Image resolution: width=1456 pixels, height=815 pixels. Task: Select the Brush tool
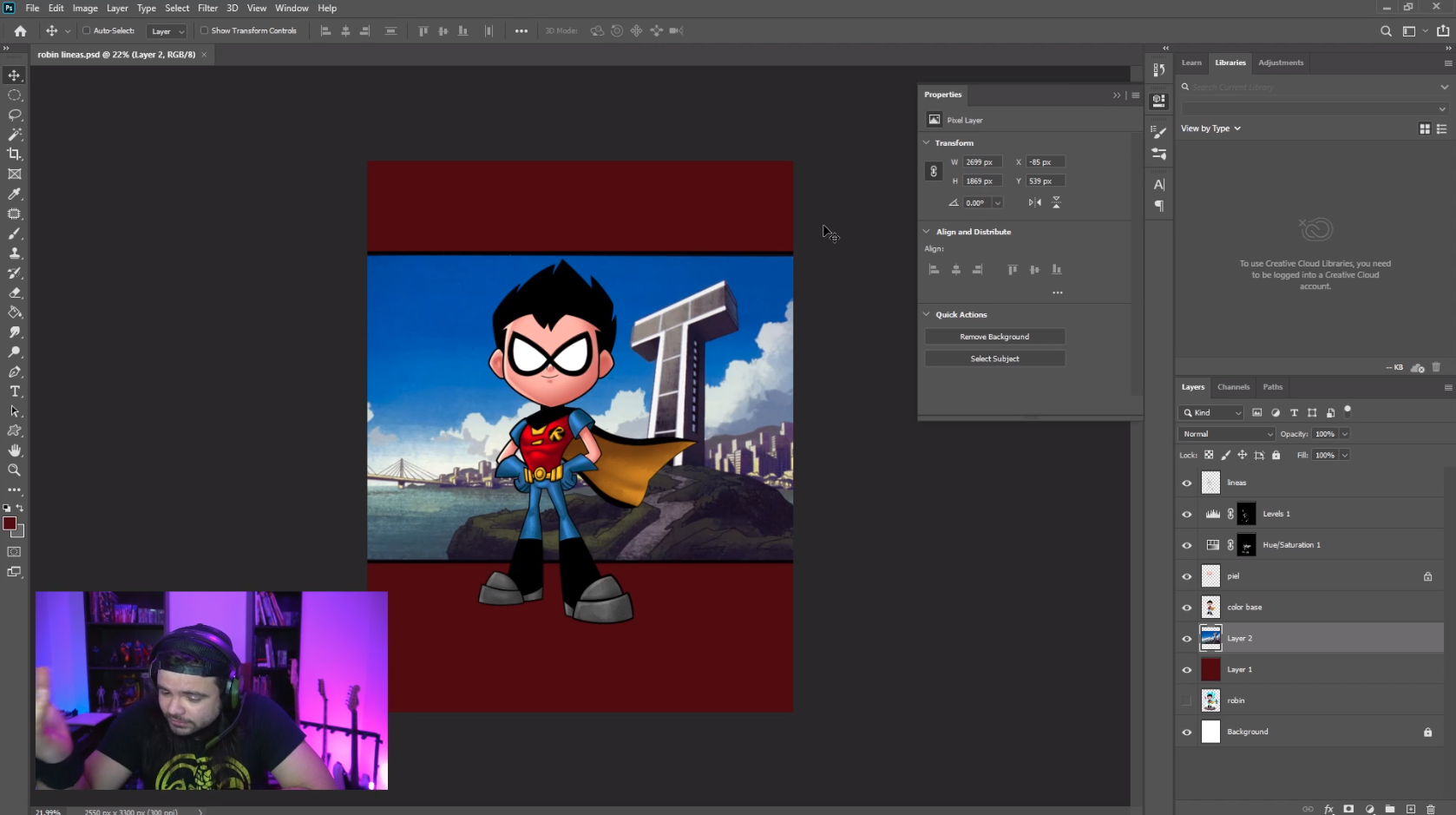(15, 233)
